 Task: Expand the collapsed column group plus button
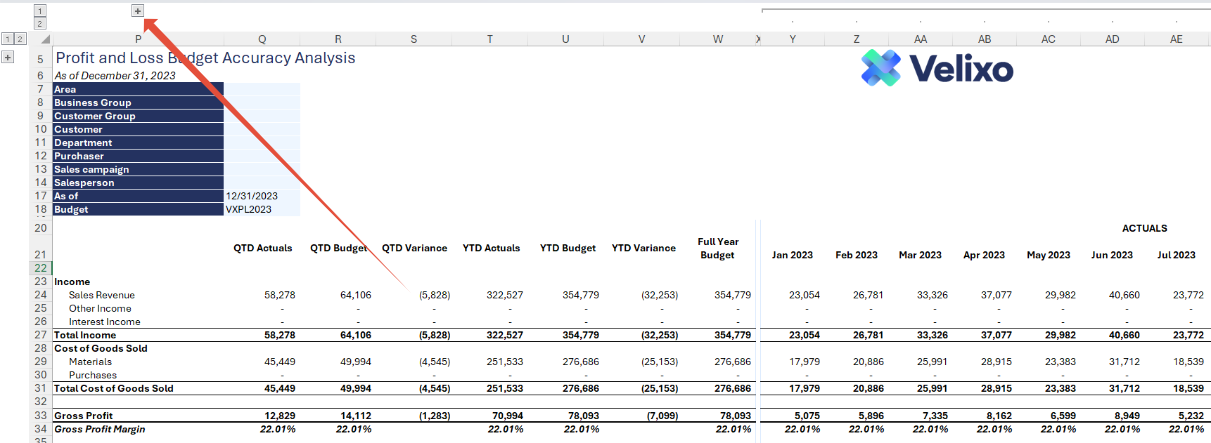click(138, 10)
